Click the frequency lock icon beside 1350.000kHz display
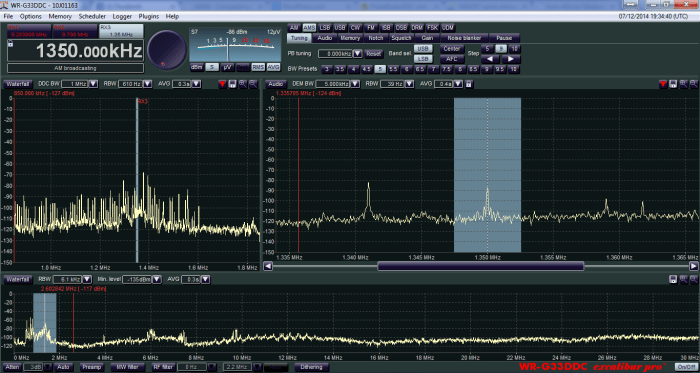This screenshot has height=373, width=700. [x=11, y=43]
